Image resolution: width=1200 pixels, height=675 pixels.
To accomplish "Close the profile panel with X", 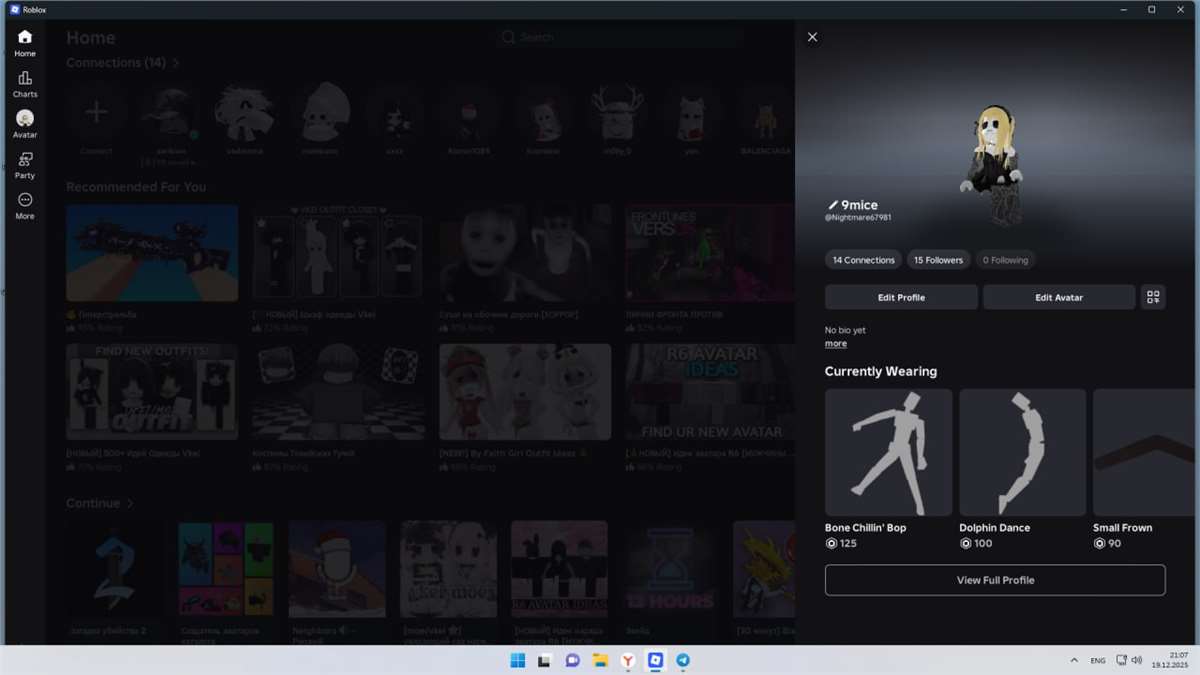I will coord(812,37).
